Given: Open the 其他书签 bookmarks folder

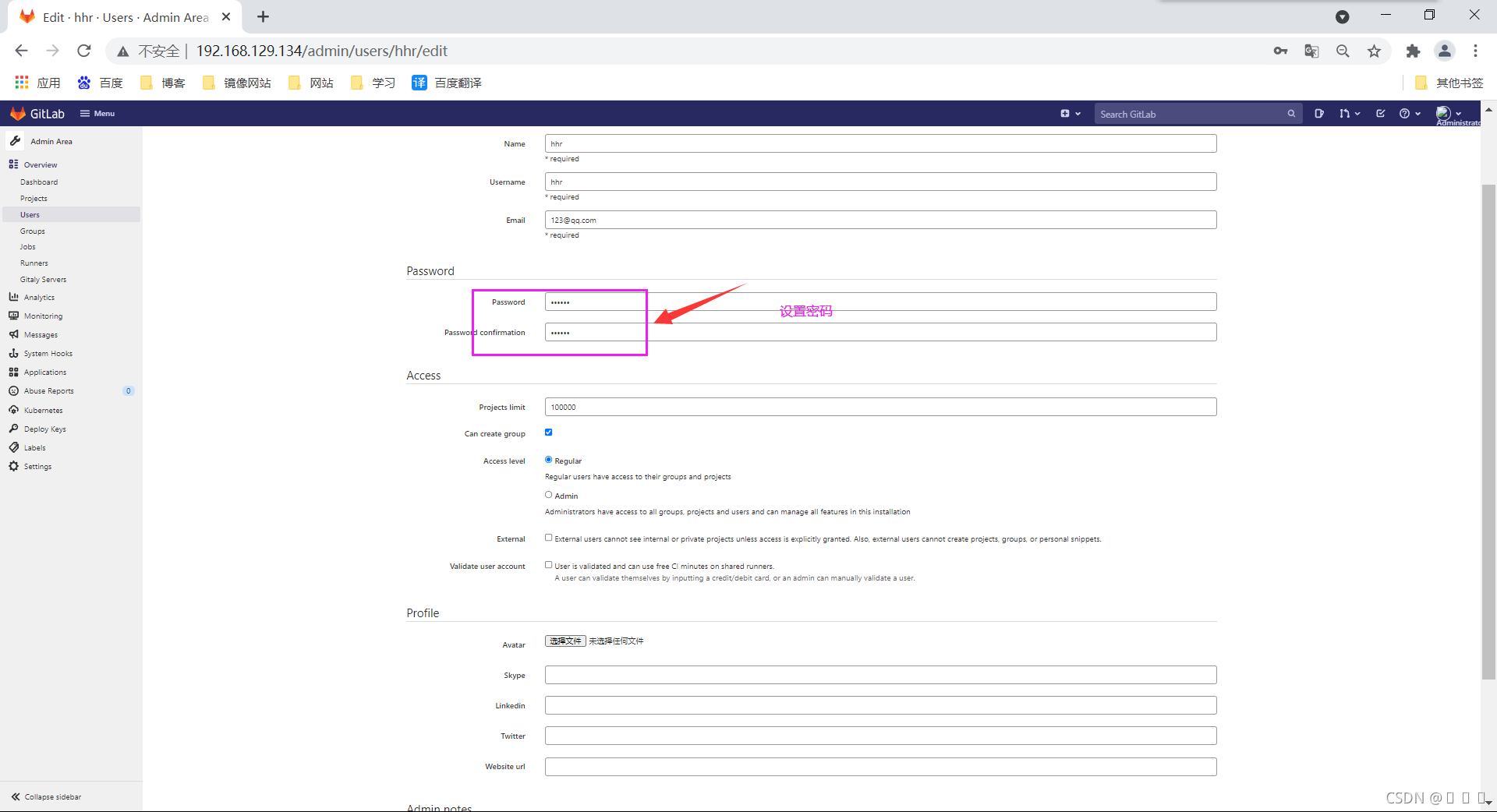Looking at the screenshot, I should tap(1449, 83).
